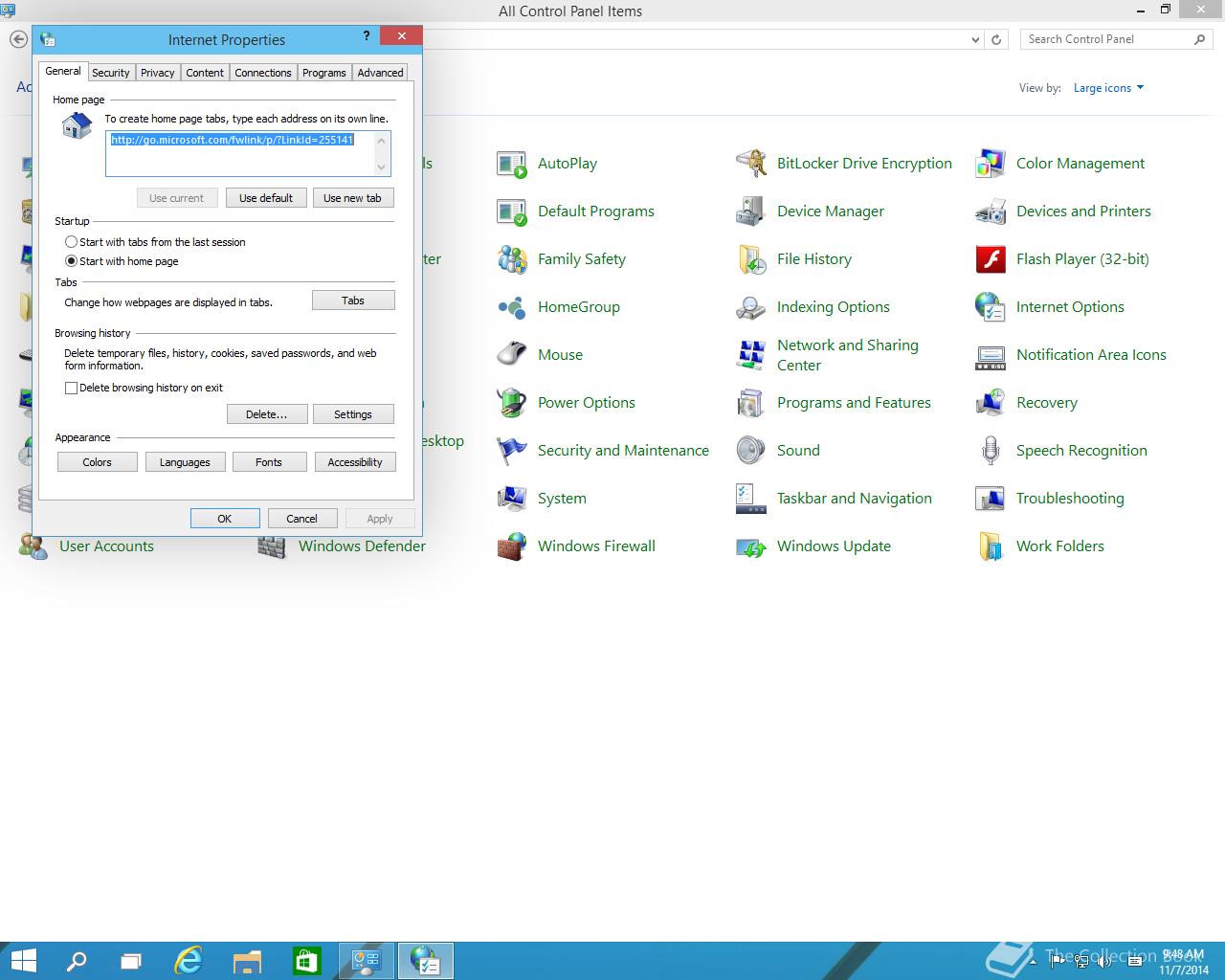Open the Troubleshooting icon

coord(991,499)
